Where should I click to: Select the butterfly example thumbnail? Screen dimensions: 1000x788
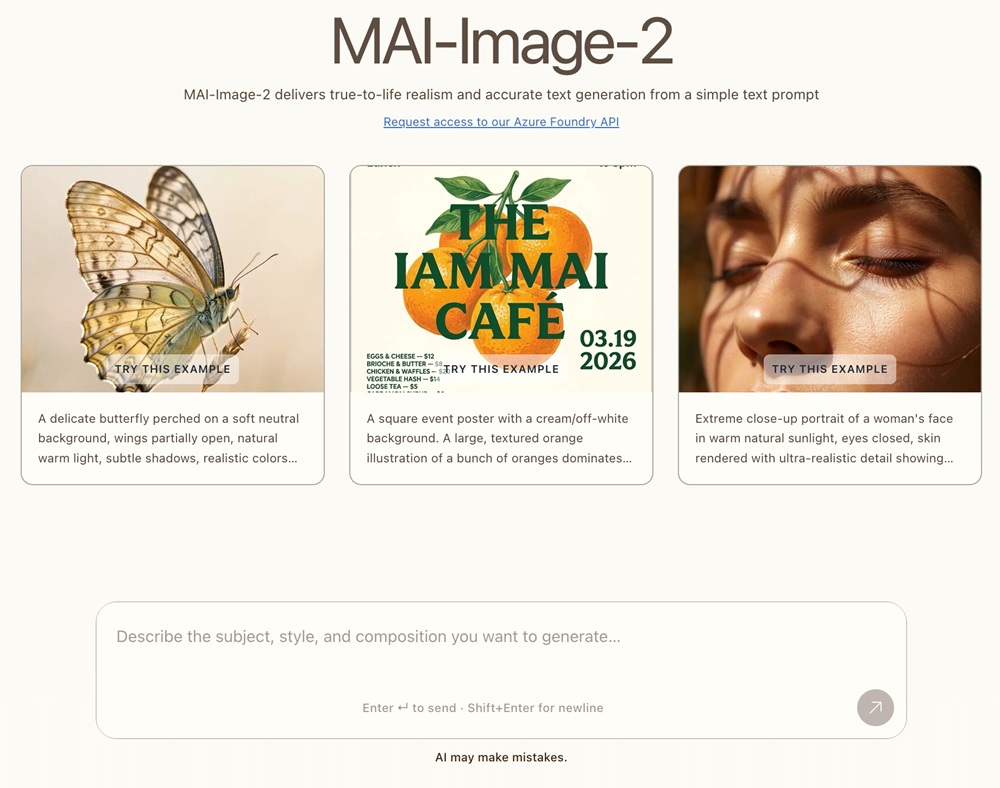tap(172, 279)
